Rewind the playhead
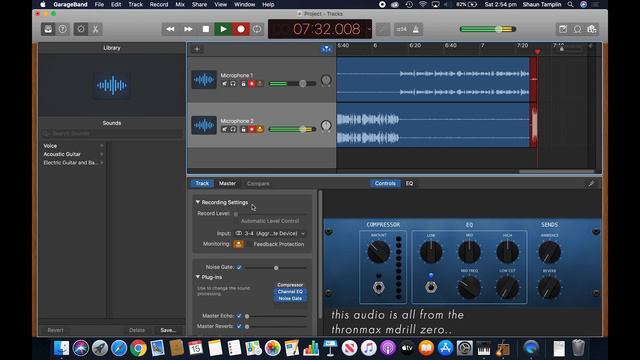Screen dimensions: 640x360 (x=170, y=29)
